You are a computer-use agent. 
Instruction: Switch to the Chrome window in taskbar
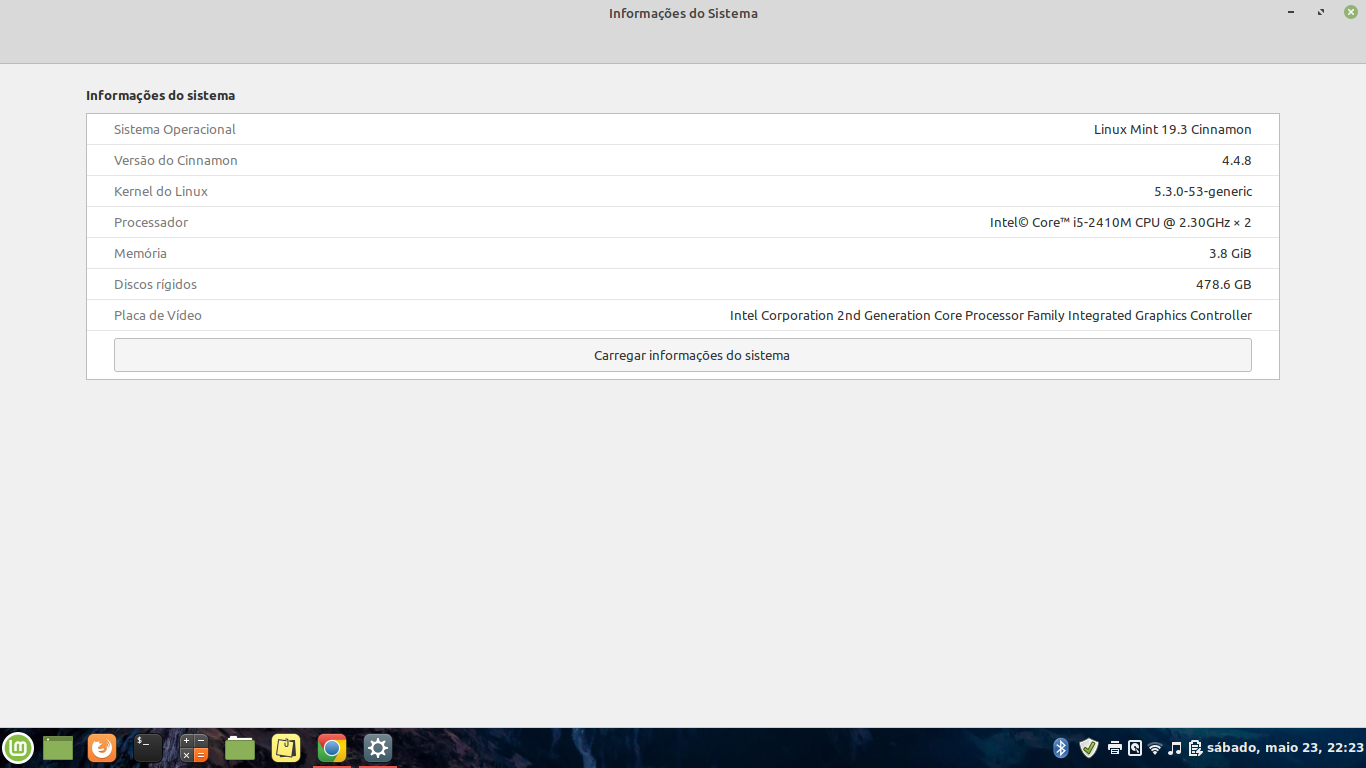pos(332,748)
